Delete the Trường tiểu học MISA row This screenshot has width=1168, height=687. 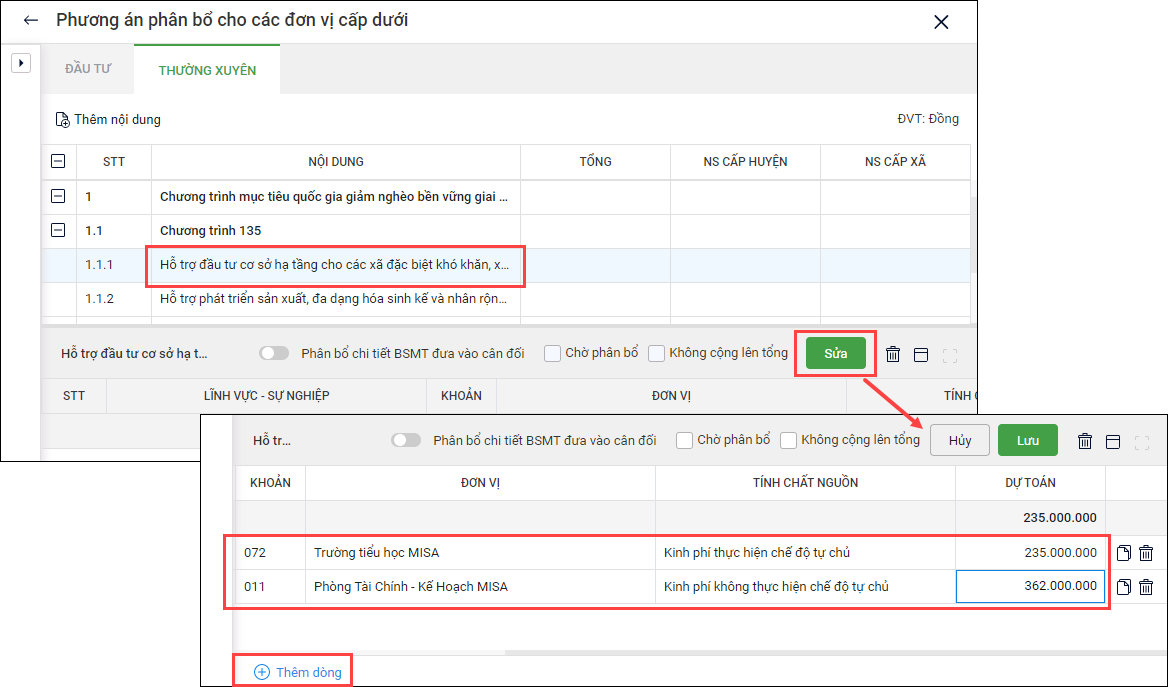pos(1146,553)
